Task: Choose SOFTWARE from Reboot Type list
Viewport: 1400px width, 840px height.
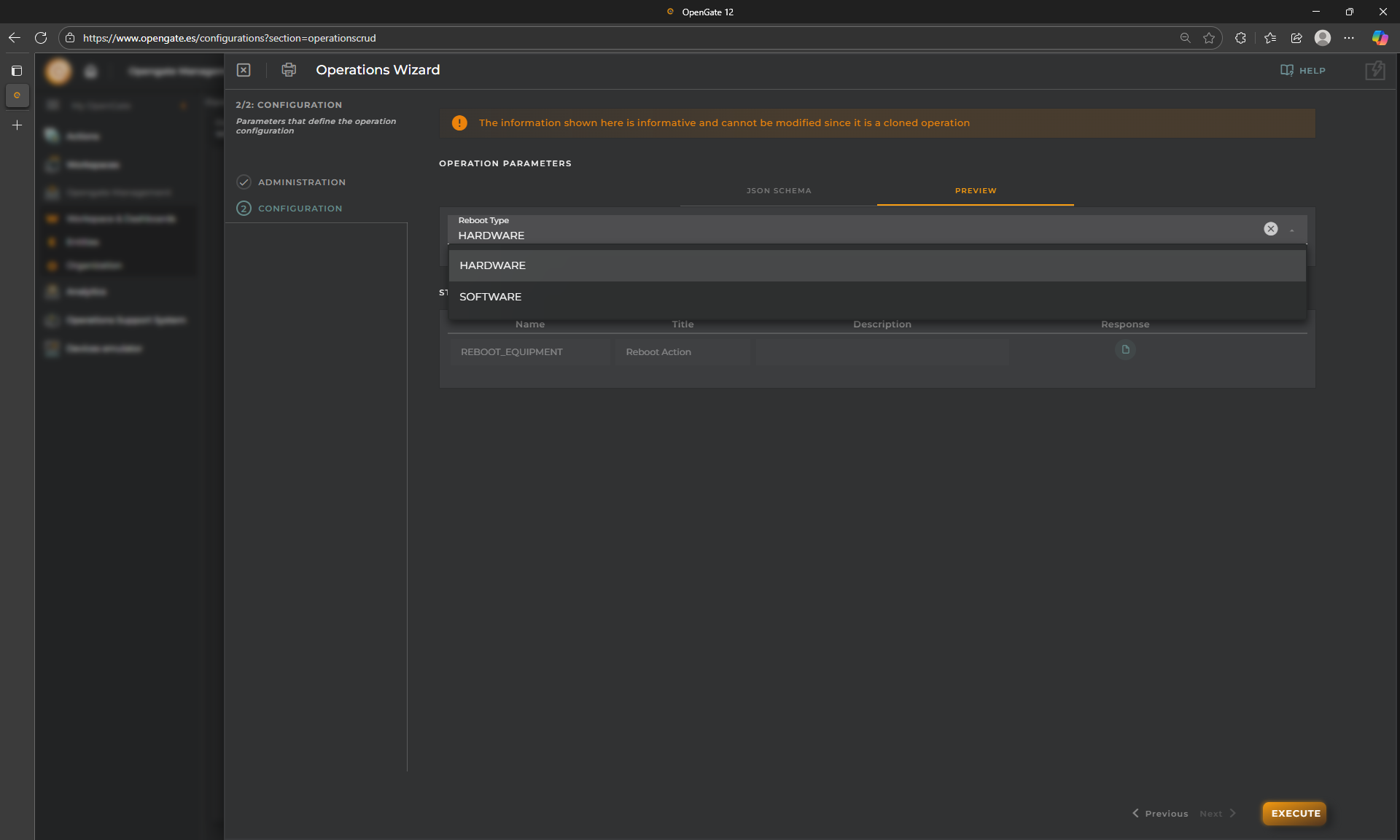Action: (491, 297)
